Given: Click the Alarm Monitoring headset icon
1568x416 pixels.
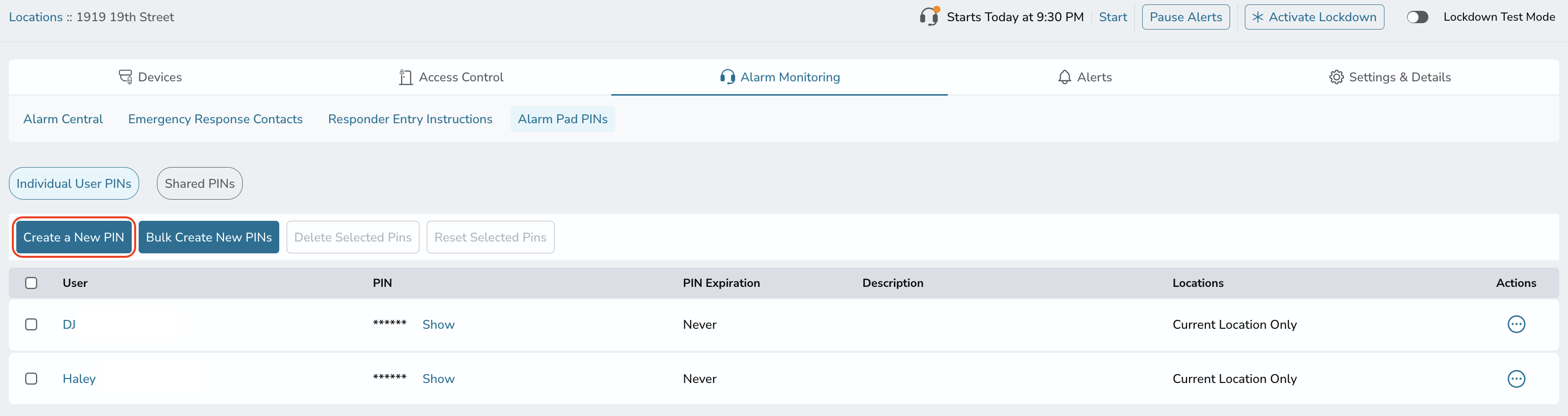Looking at the screenshot, I should coord(727,77).
